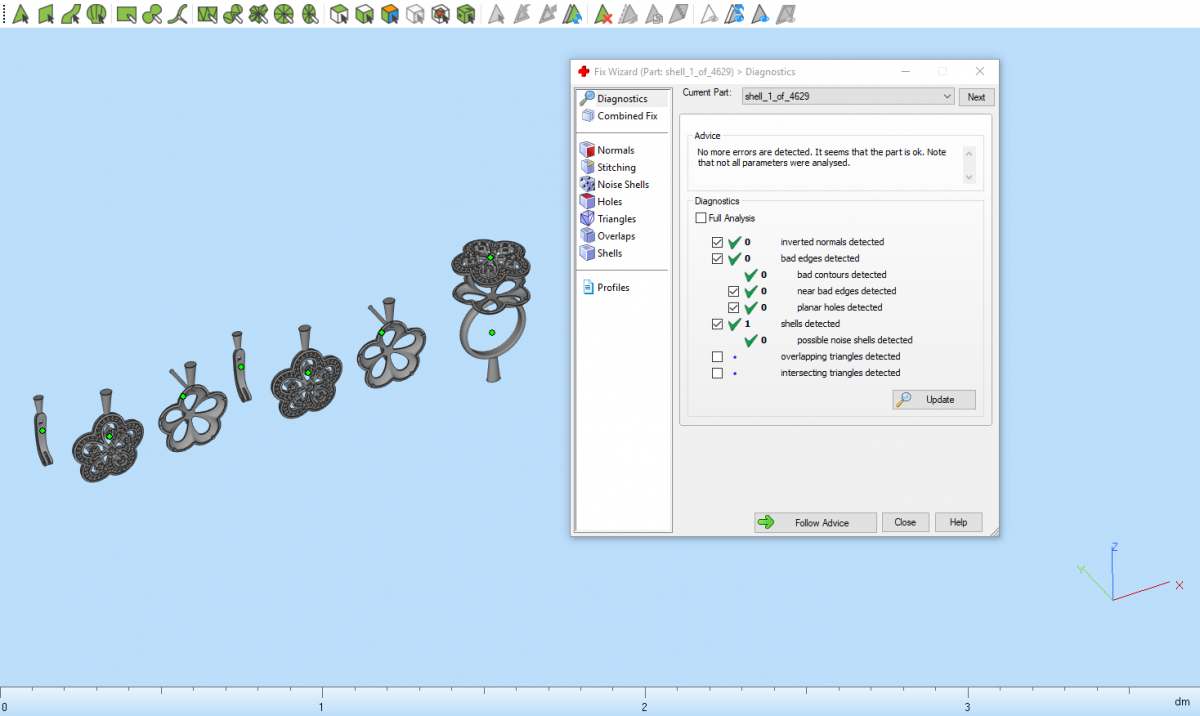Click the Follow Advice button
Viewport: 1200px width, 716px height.
point(815,523)
